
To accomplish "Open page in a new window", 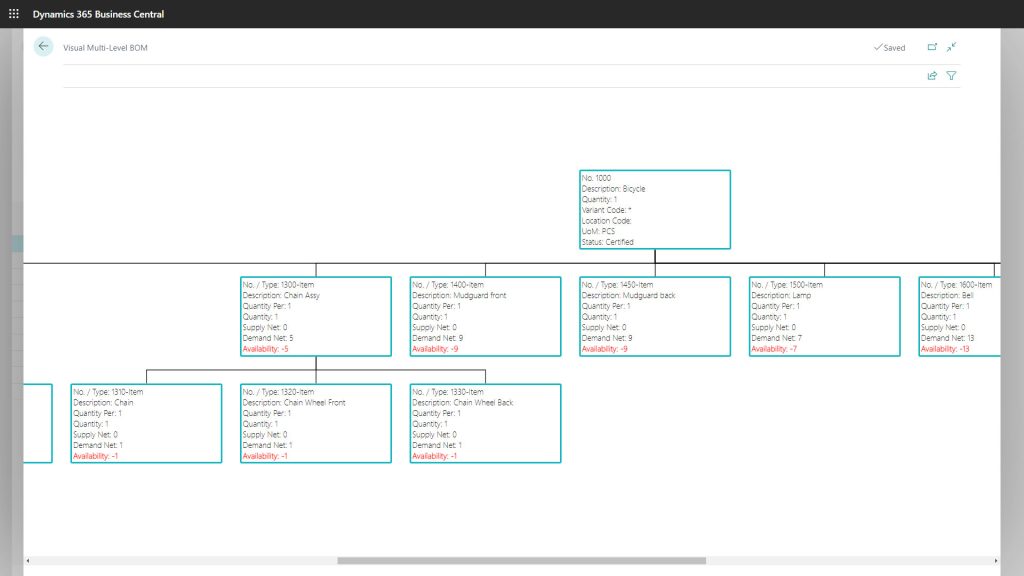I will click(932, 46).
